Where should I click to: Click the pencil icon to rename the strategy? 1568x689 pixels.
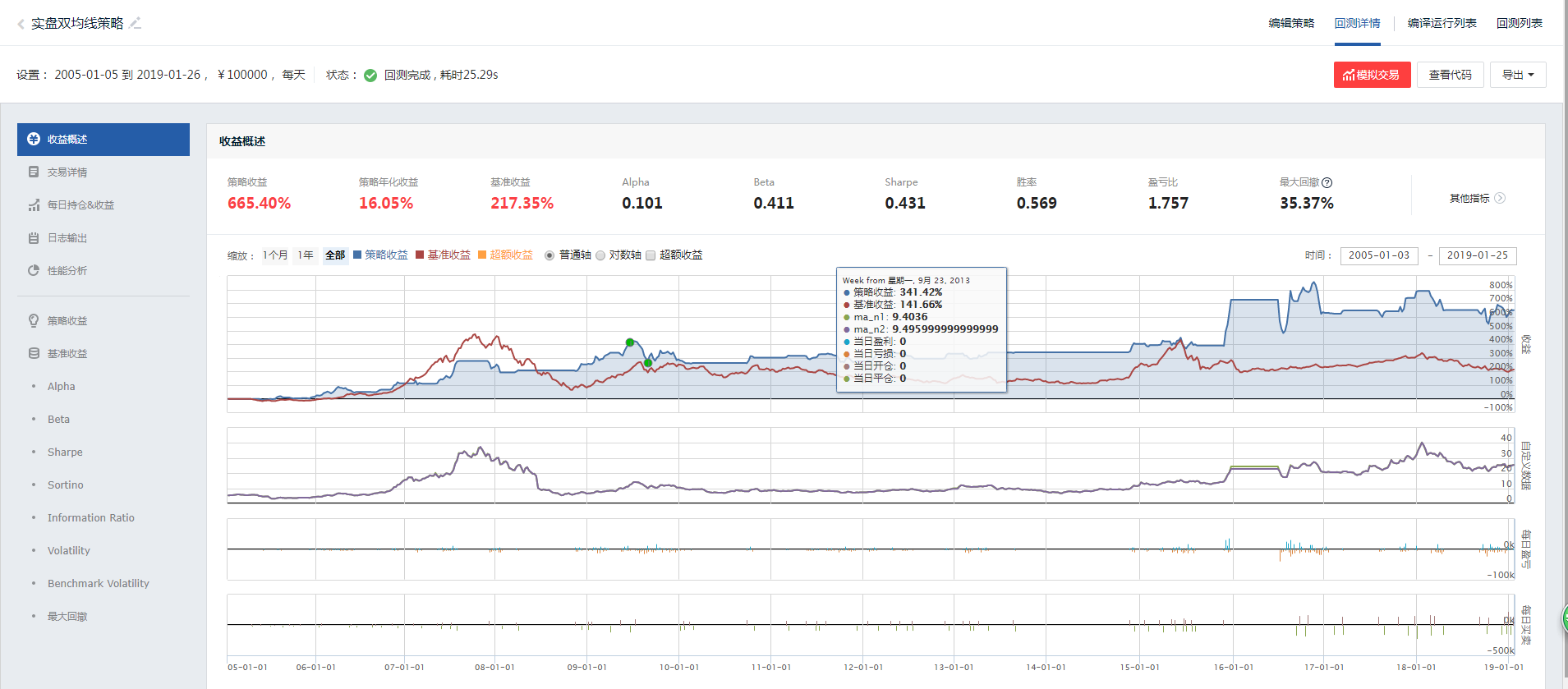pyautogui.click(x=136, y=23)
